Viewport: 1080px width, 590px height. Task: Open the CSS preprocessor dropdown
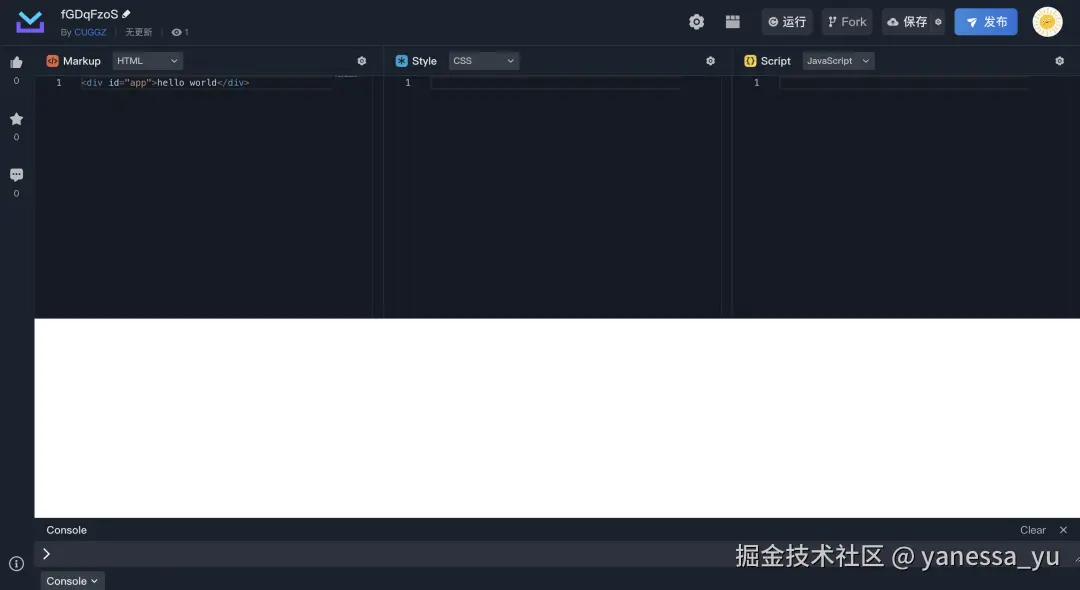coord(483,60)
